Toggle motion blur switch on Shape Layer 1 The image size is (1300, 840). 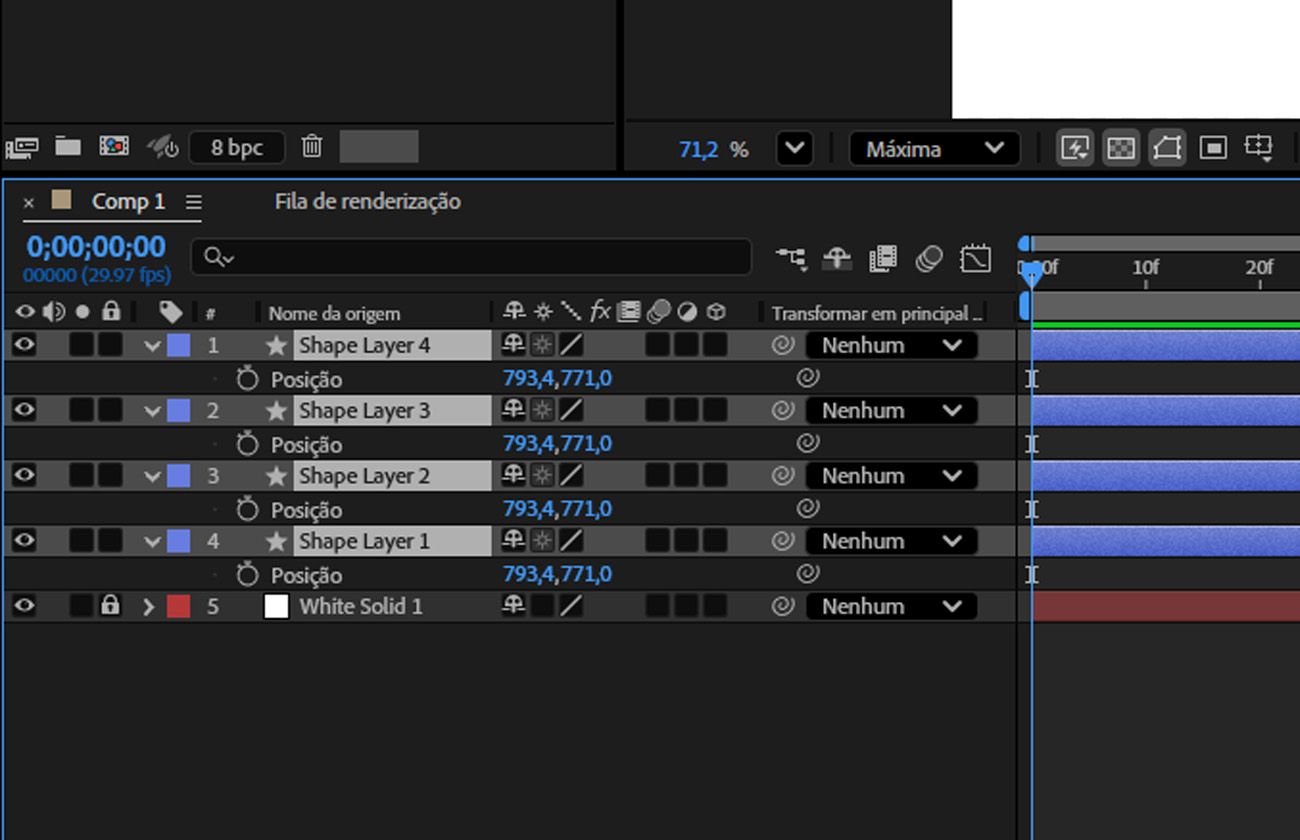coord(657,541)
